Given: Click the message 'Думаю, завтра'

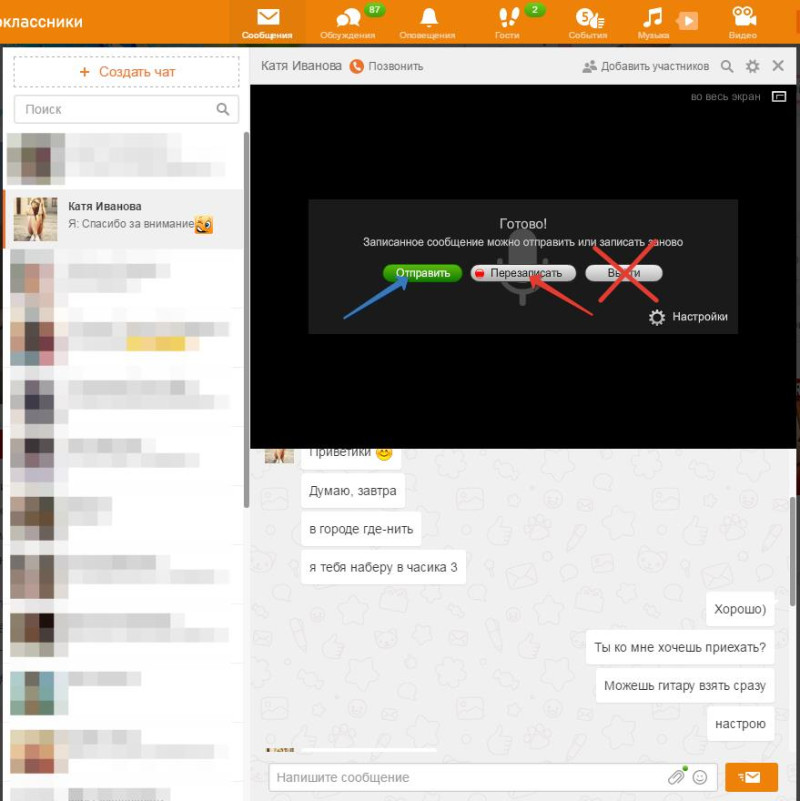Looking at the screenshot, I should tap(353, 491).
